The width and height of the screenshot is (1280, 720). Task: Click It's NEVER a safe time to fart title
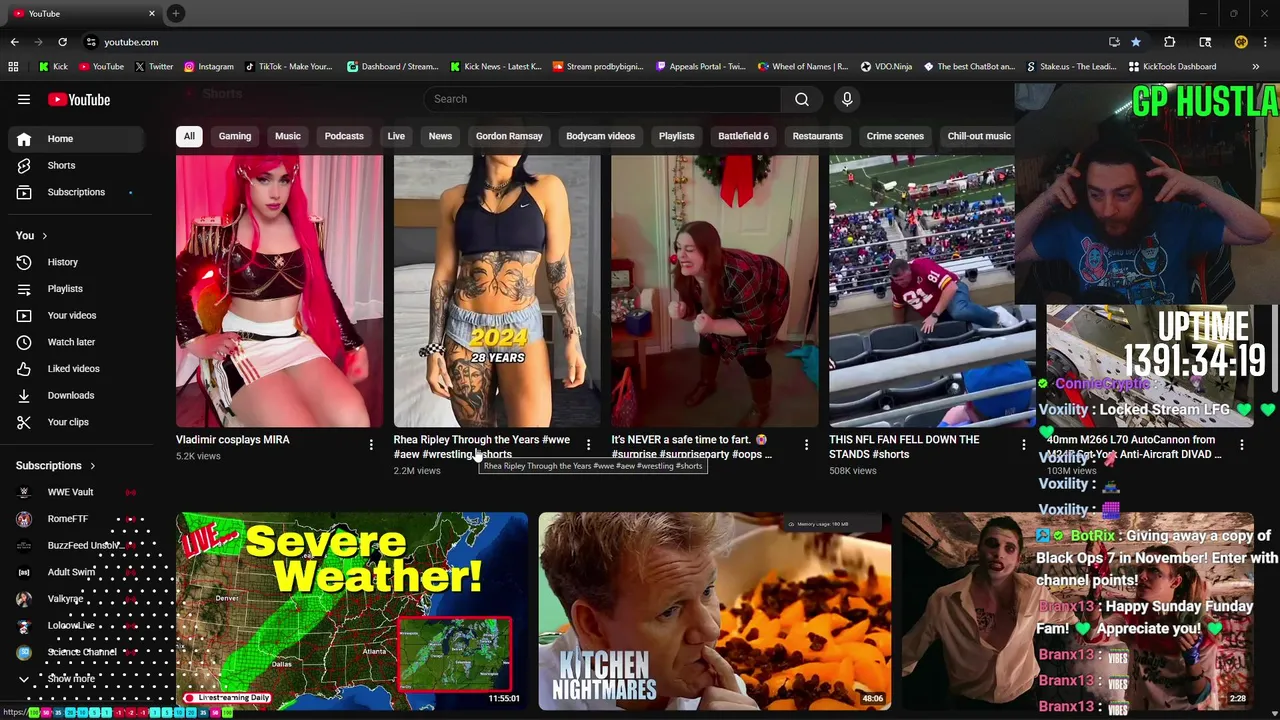(x=691, y=447)
